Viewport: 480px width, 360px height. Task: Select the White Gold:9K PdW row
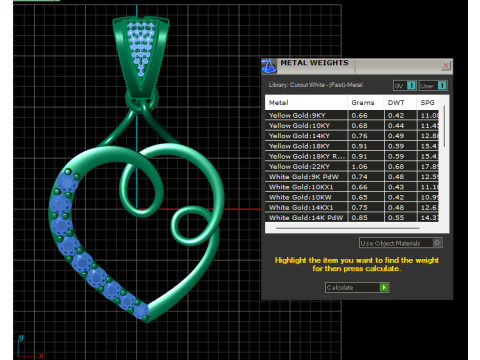point(352,177)
